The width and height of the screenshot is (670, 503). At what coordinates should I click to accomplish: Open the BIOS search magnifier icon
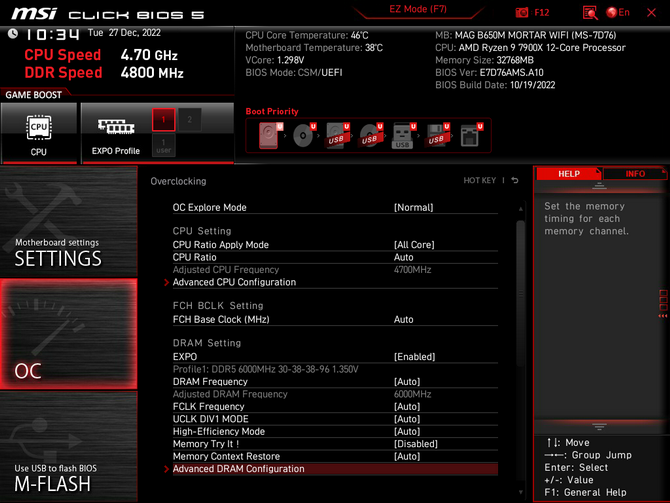pos(590,13)
